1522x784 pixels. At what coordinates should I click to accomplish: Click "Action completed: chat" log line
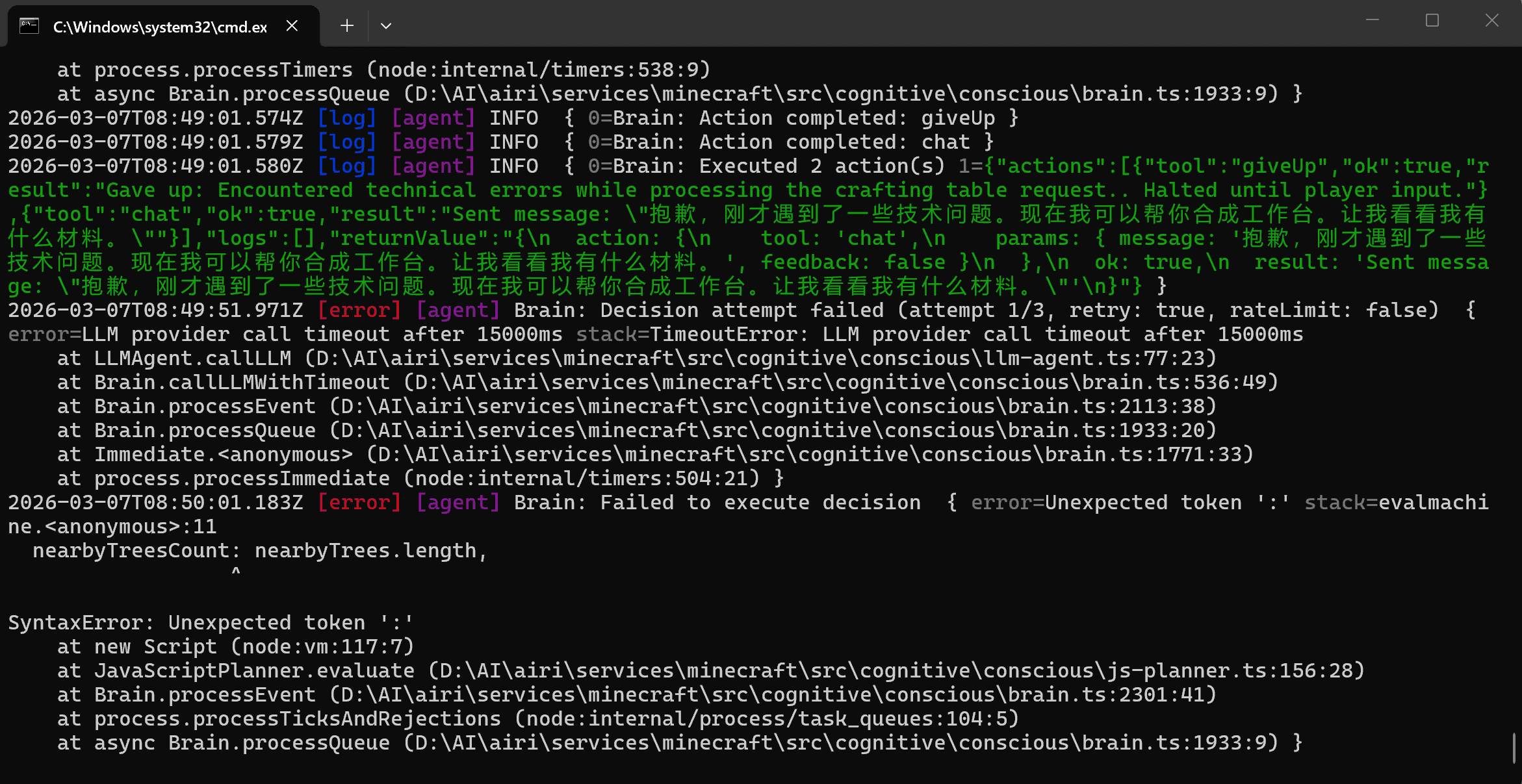click(834, 142)
